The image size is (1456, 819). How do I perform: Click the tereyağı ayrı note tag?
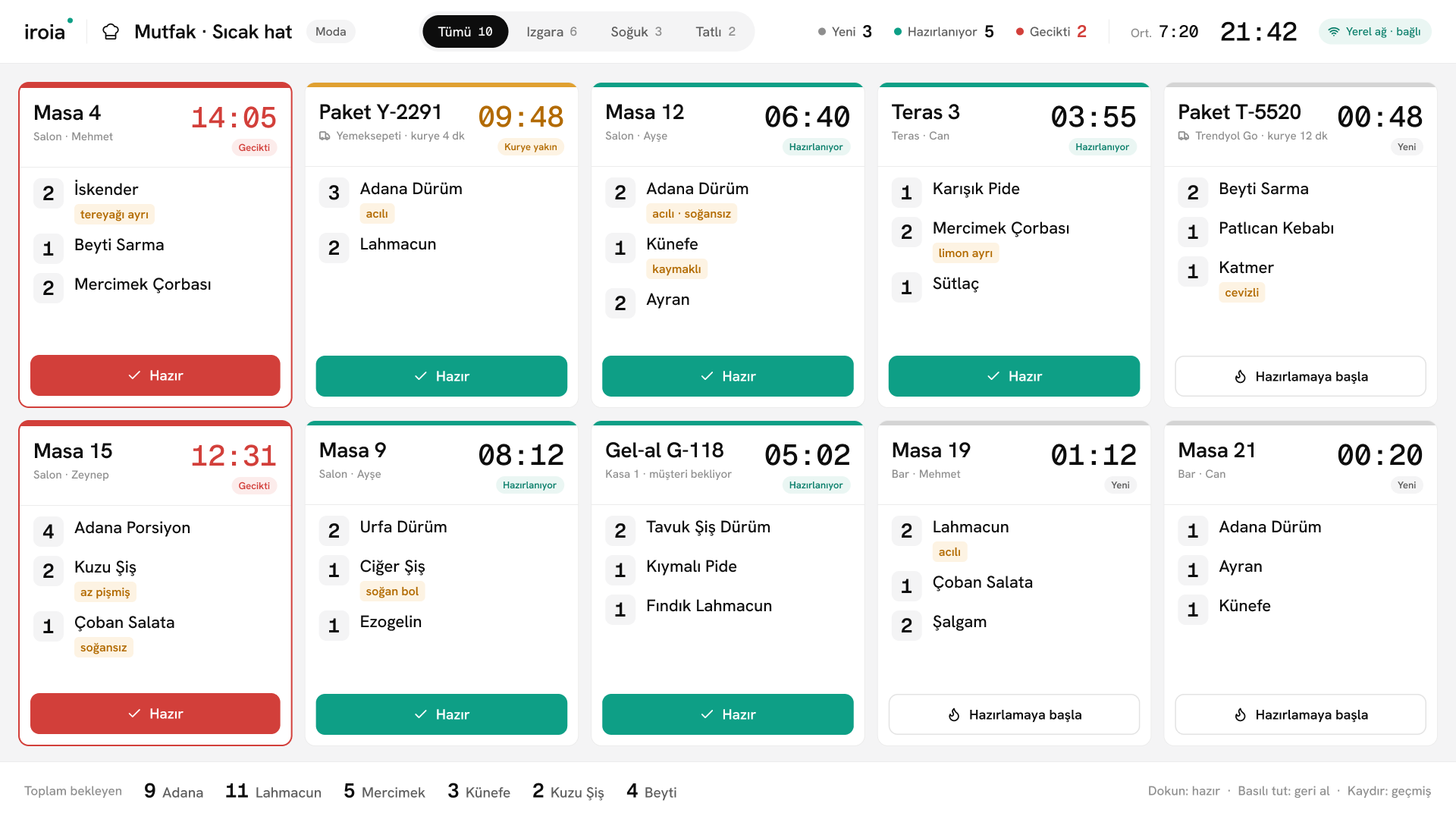115,215
